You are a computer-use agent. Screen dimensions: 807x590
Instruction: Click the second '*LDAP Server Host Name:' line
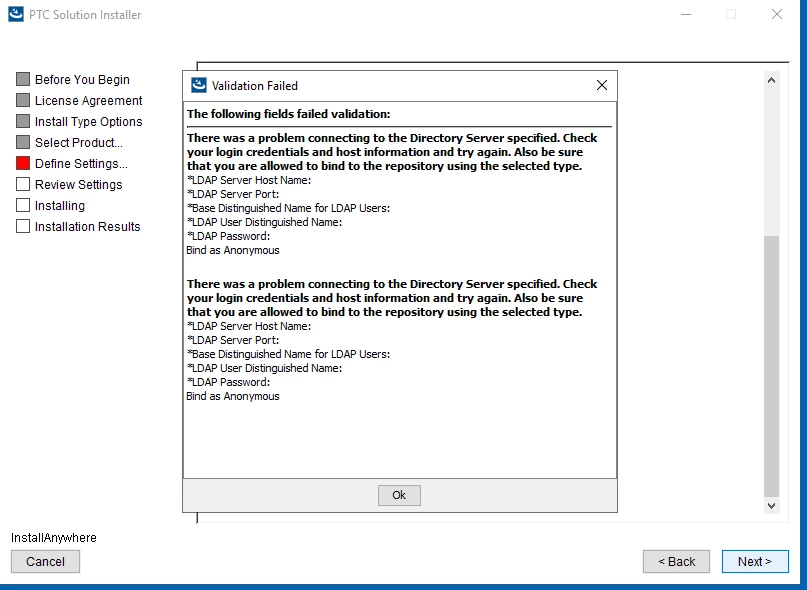coord(249,326)
